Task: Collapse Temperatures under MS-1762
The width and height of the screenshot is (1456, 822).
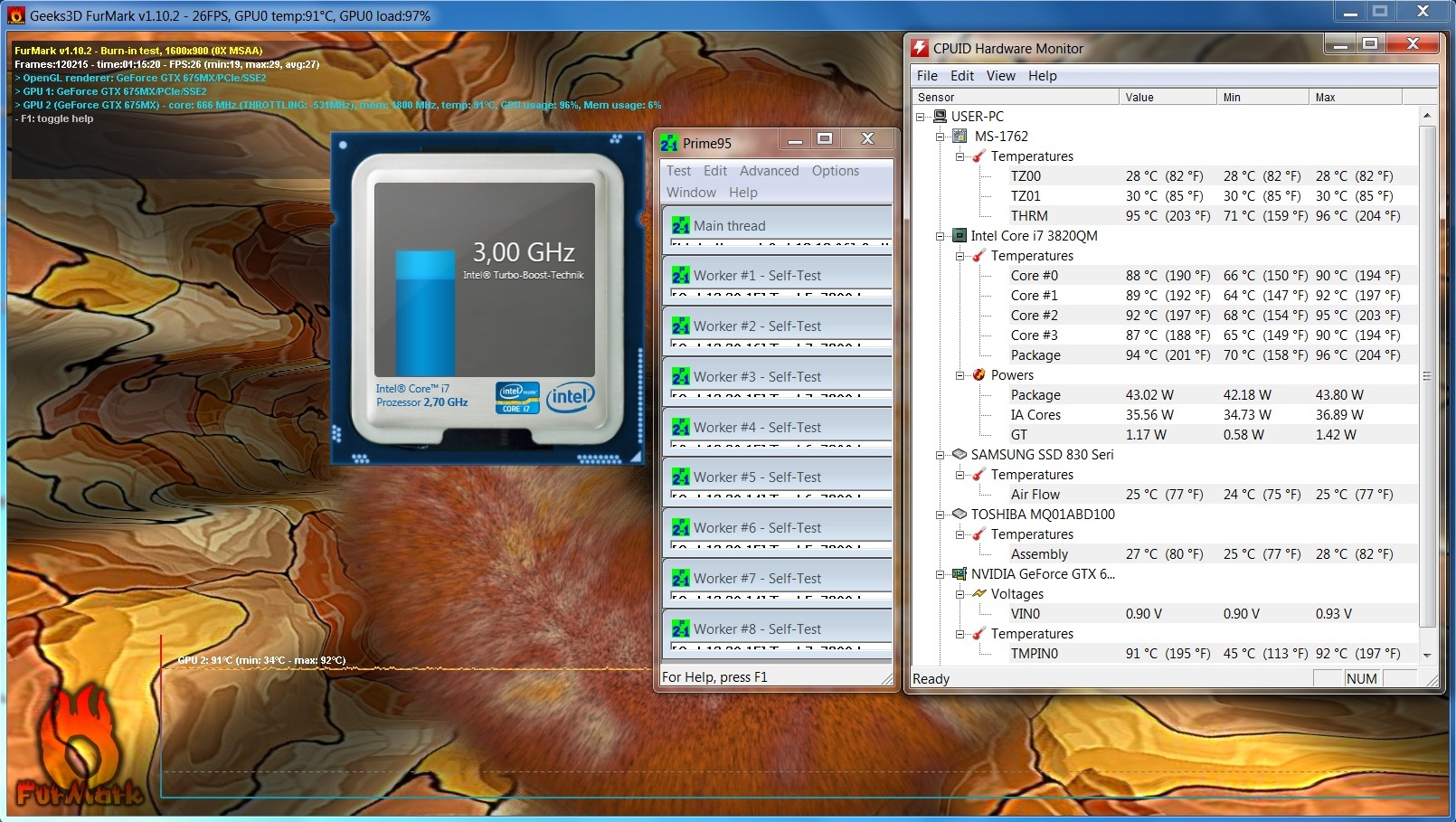Action: pos(960,156)
